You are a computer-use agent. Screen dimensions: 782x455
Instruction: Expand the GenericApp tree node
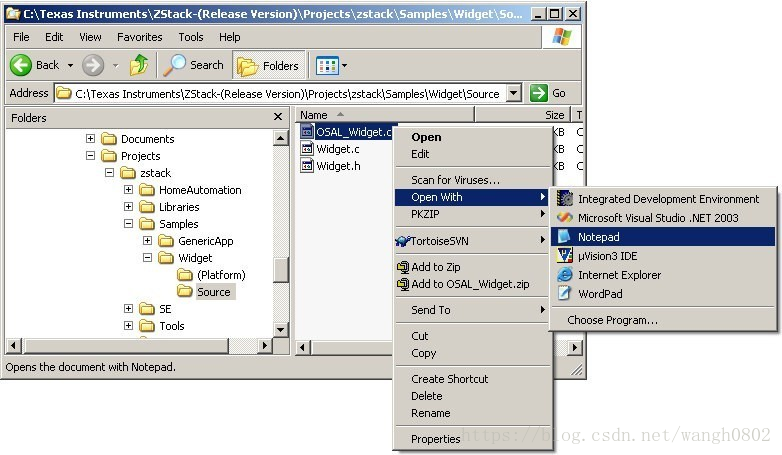point(147,240)
